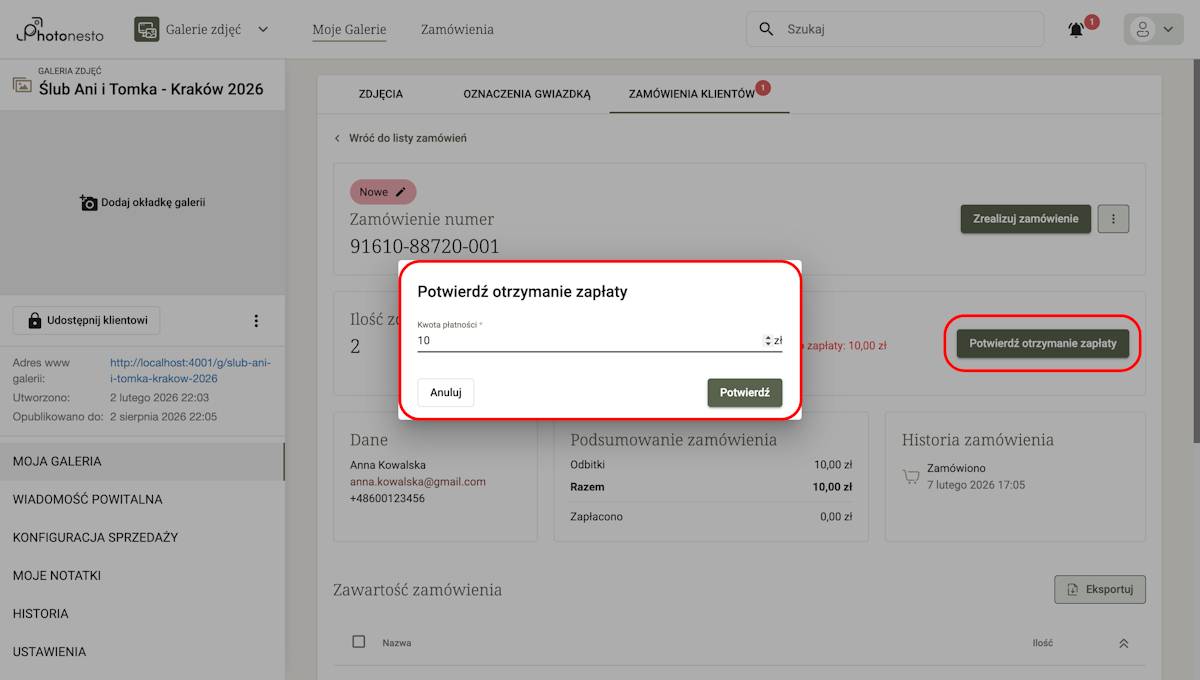This screenshot has height=680, width=1200.
Task: Click the Dodaj okładkę galerii camera icon
Action: click(x=89, y=203)
